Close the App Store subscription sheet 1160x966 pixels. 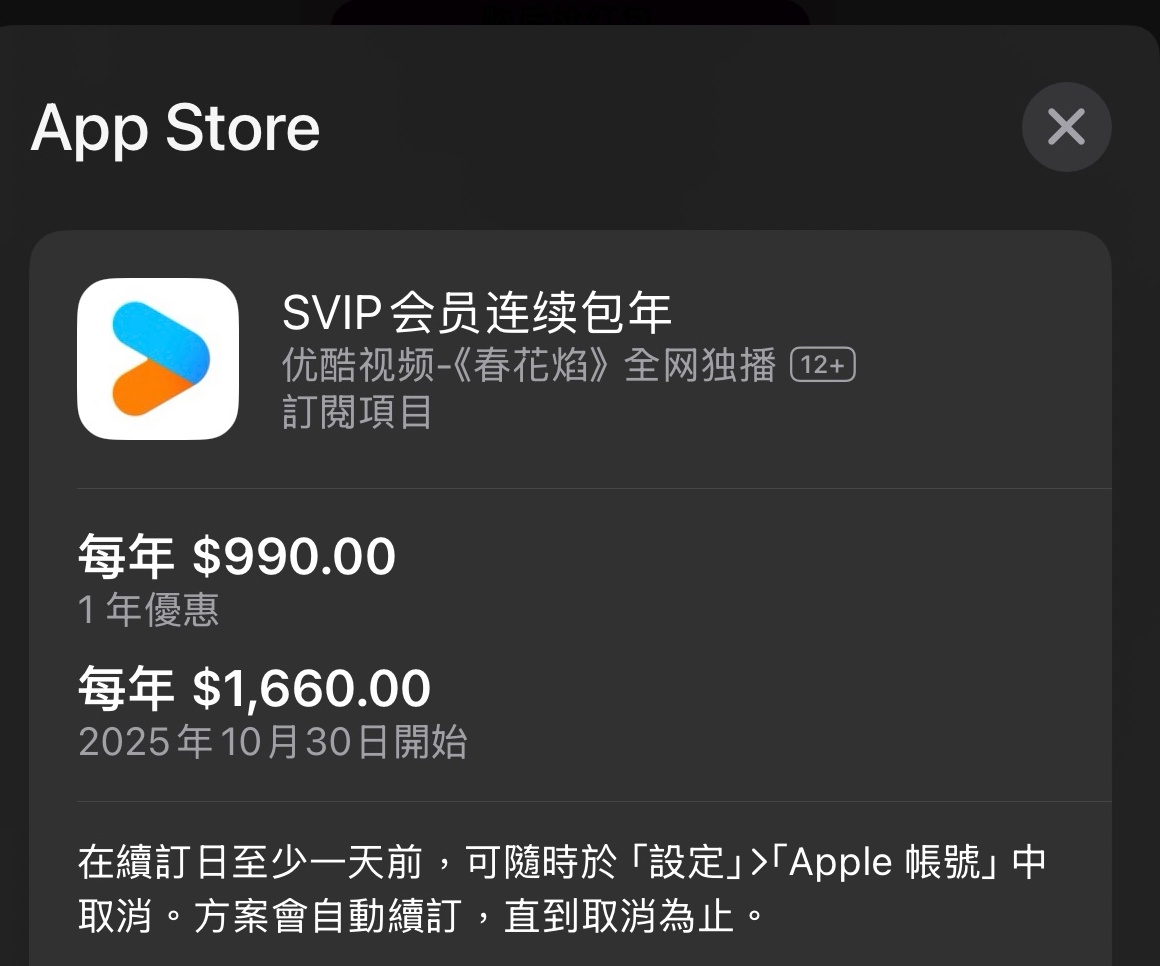tap(1066, 127)
